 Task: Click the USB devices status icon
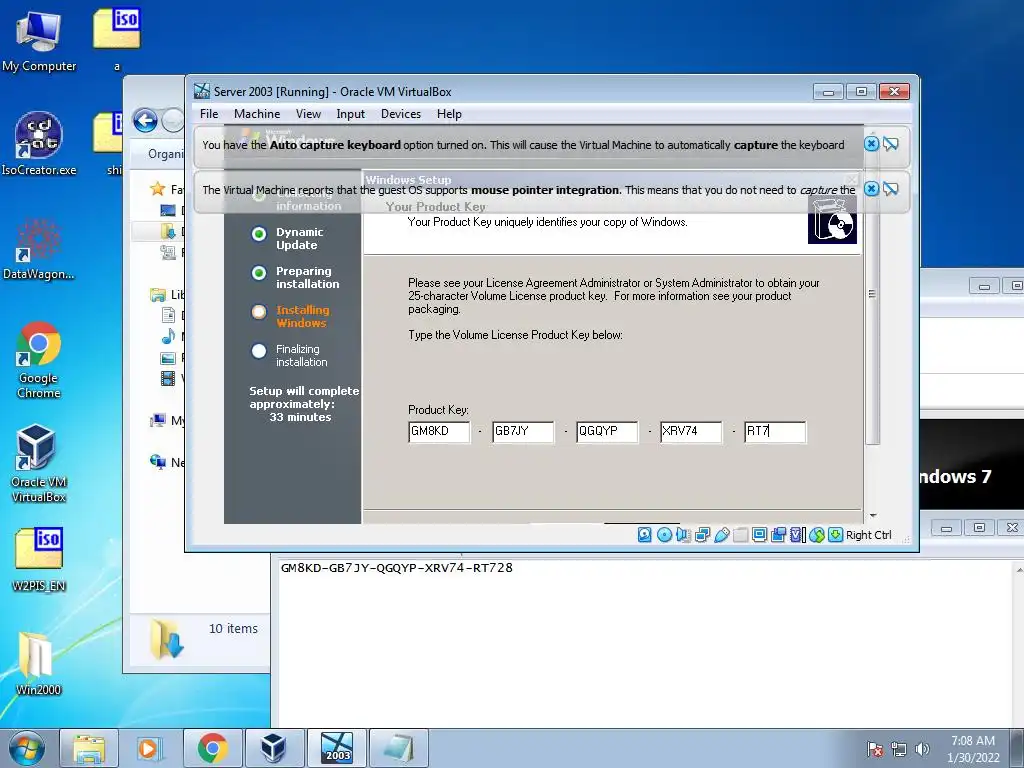click(x=722, y=535)
